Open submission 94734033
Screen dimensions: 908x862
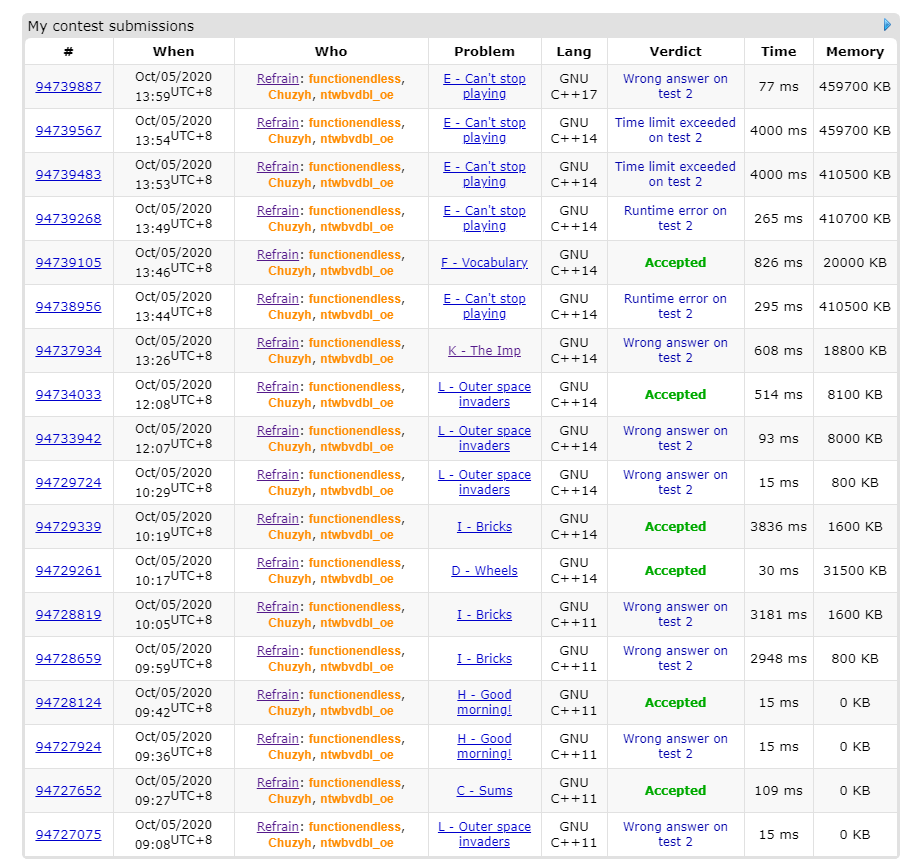click(x=68, y=395)
